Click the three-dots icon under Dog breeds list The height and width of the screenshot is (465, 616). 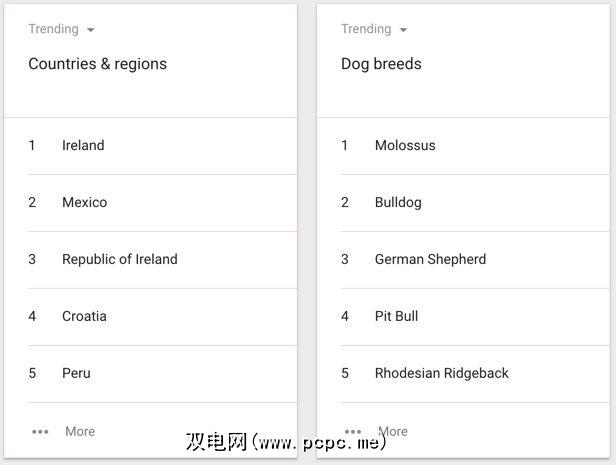(353, 432)
